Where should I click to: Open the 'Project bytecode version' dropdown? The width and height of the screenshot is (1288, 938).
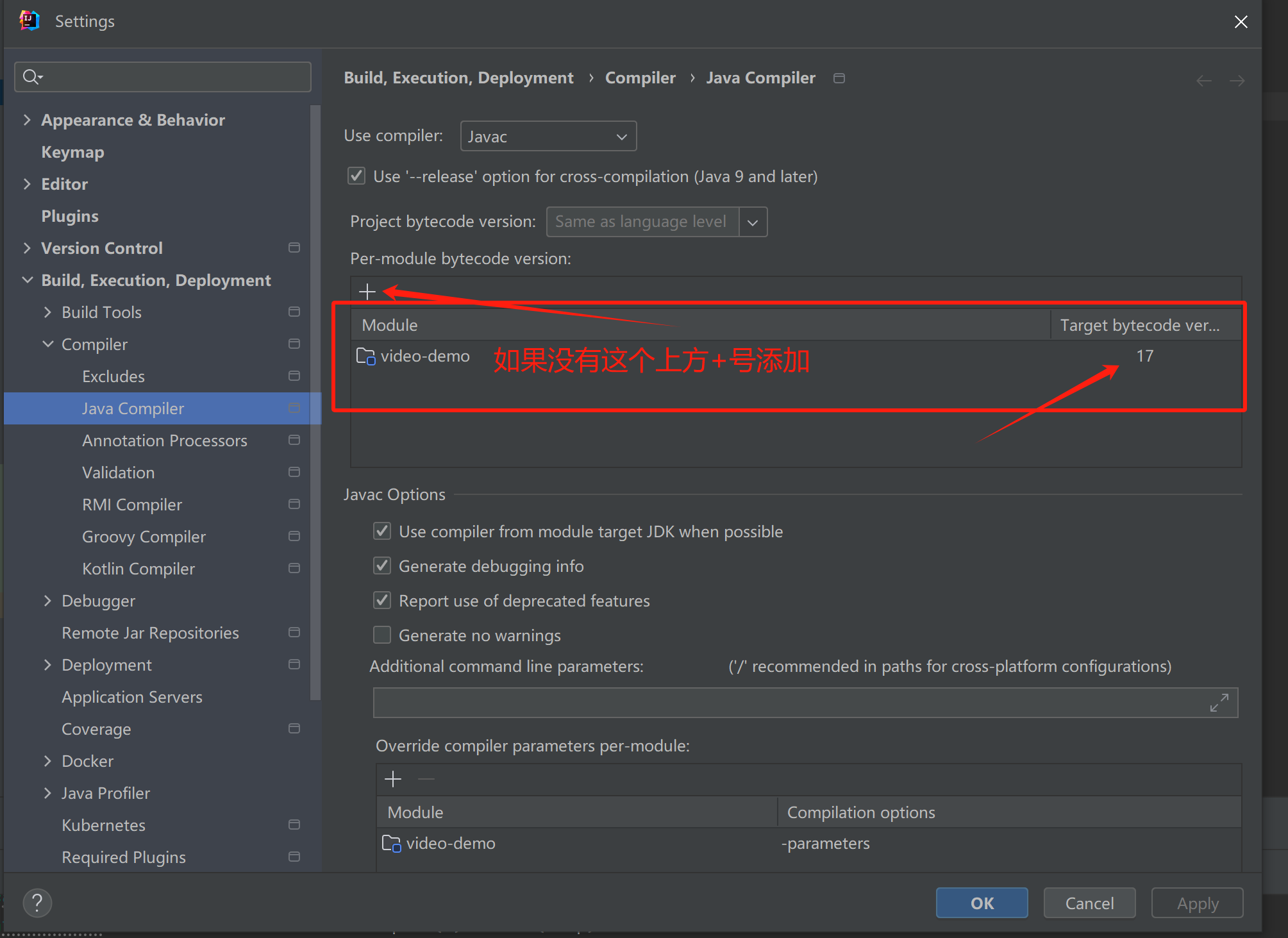pos(753,221)
